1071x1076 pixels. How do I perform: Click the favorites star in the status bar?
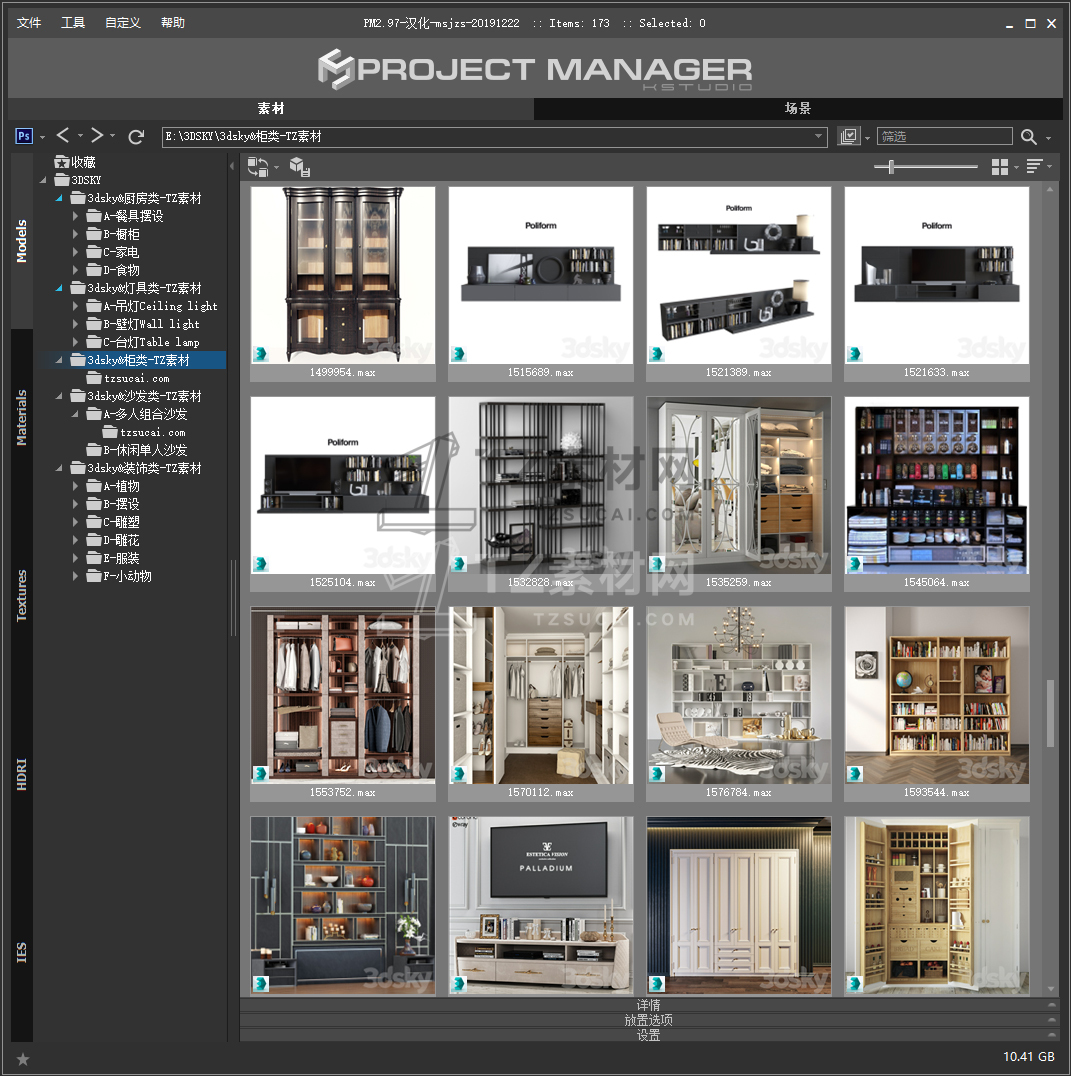[23, 1058]
